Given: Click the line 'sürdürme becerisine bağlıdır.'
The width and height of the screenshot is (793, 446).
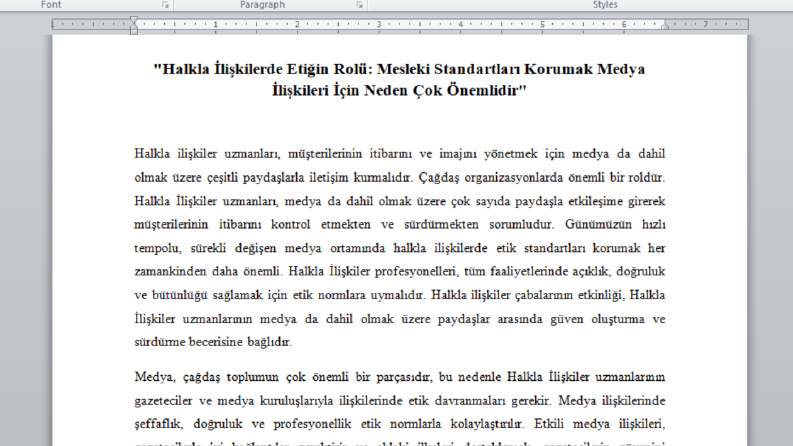Looking at the screenshot, I should [213, 342].
